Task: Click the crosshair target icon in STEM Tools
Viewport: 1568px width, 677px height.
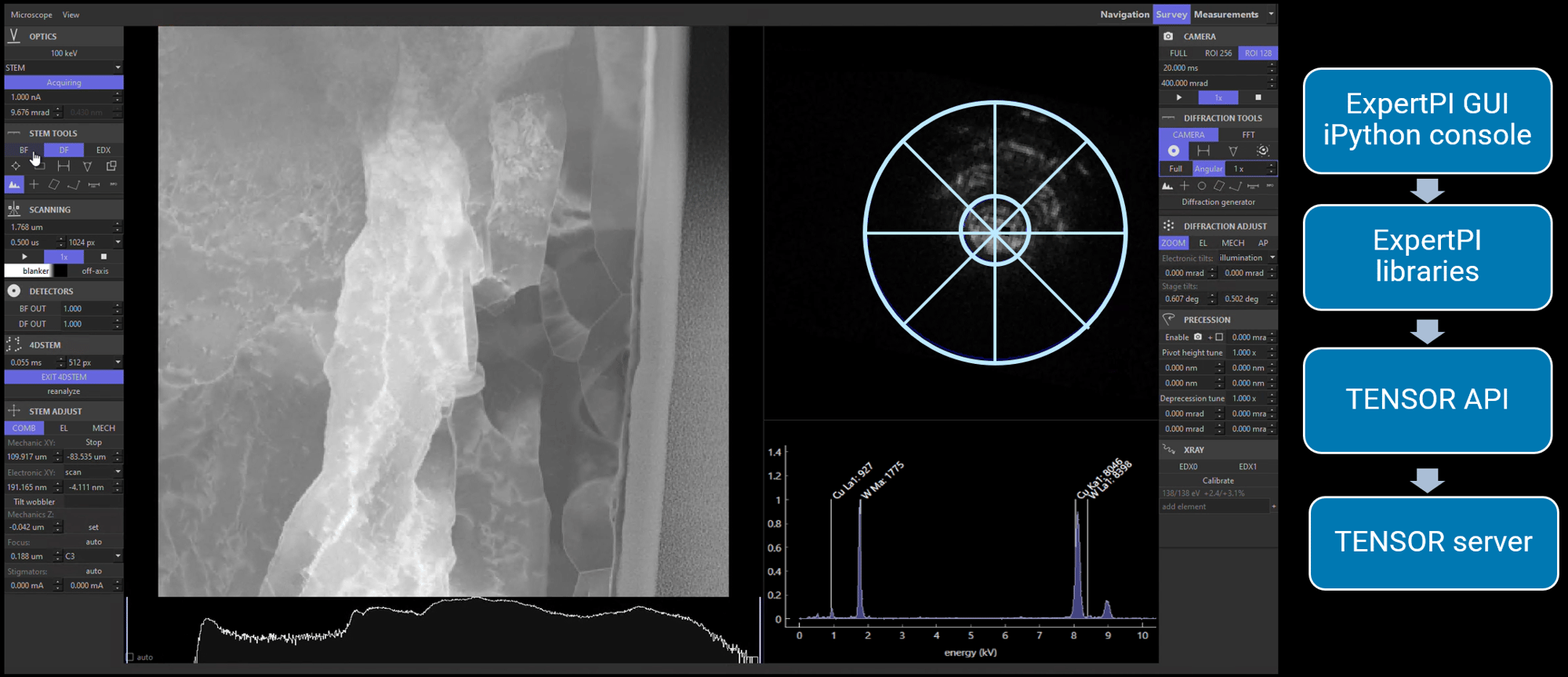Action: point(16,166)
